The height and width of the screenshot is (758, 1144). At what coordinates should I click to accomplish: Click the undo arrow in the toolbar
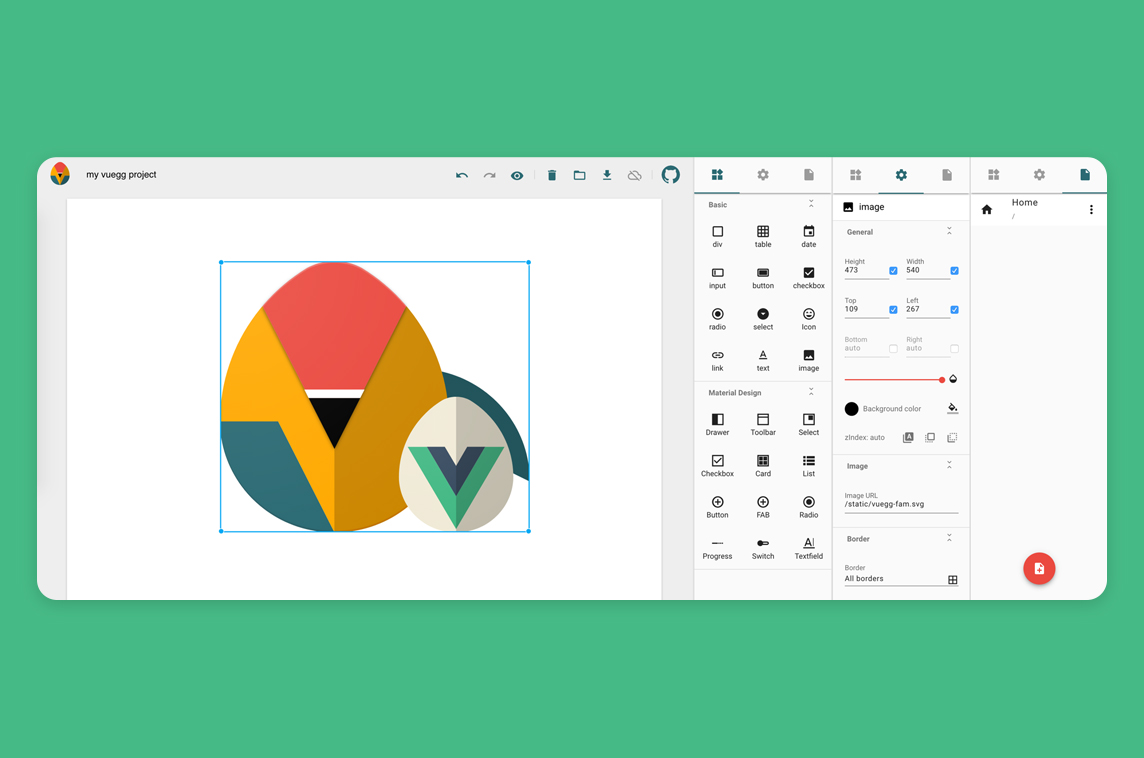[x=462, y=175]
